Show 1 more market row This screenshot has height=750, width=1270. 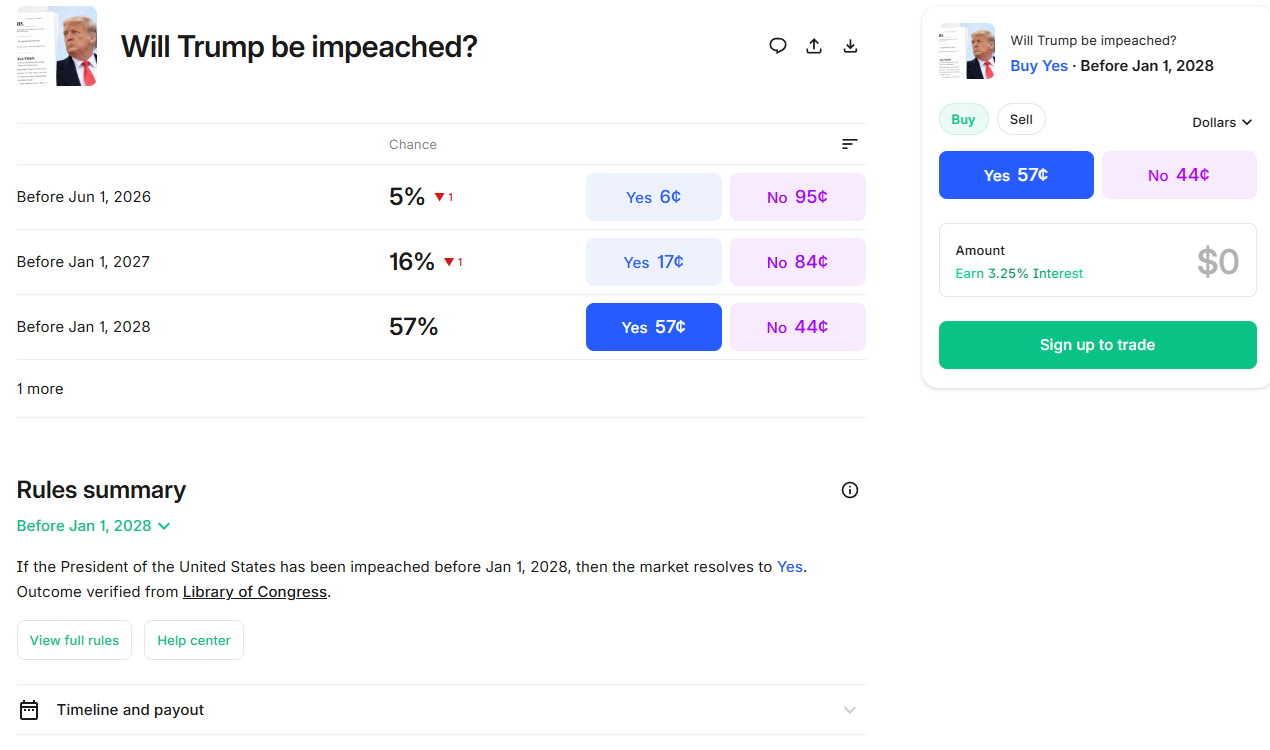point(40,389)
